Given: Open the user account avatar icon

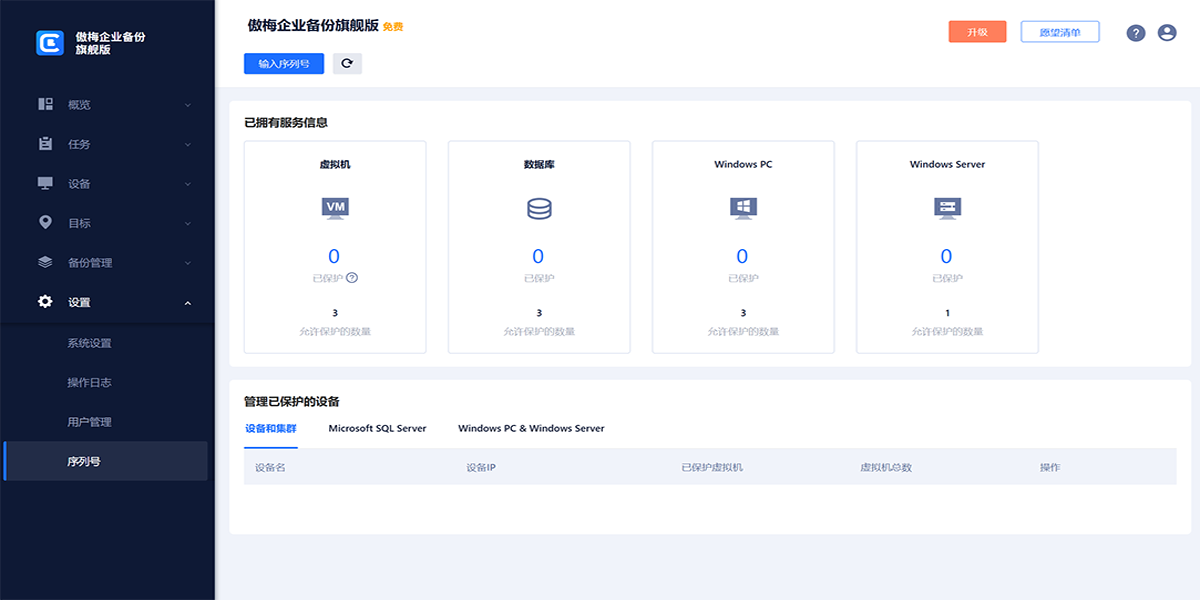Looking at the screenshot, I should (1167, 33).
